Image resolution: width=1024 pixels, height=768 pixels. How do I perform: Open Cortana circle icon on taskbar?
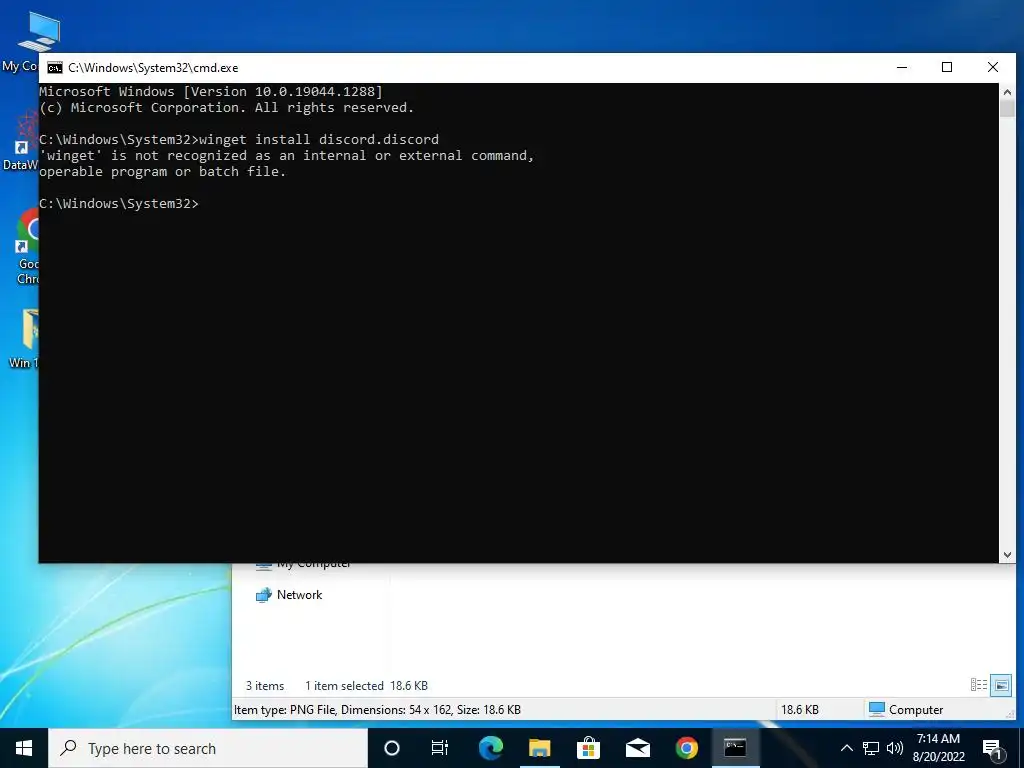pos(392,748)
